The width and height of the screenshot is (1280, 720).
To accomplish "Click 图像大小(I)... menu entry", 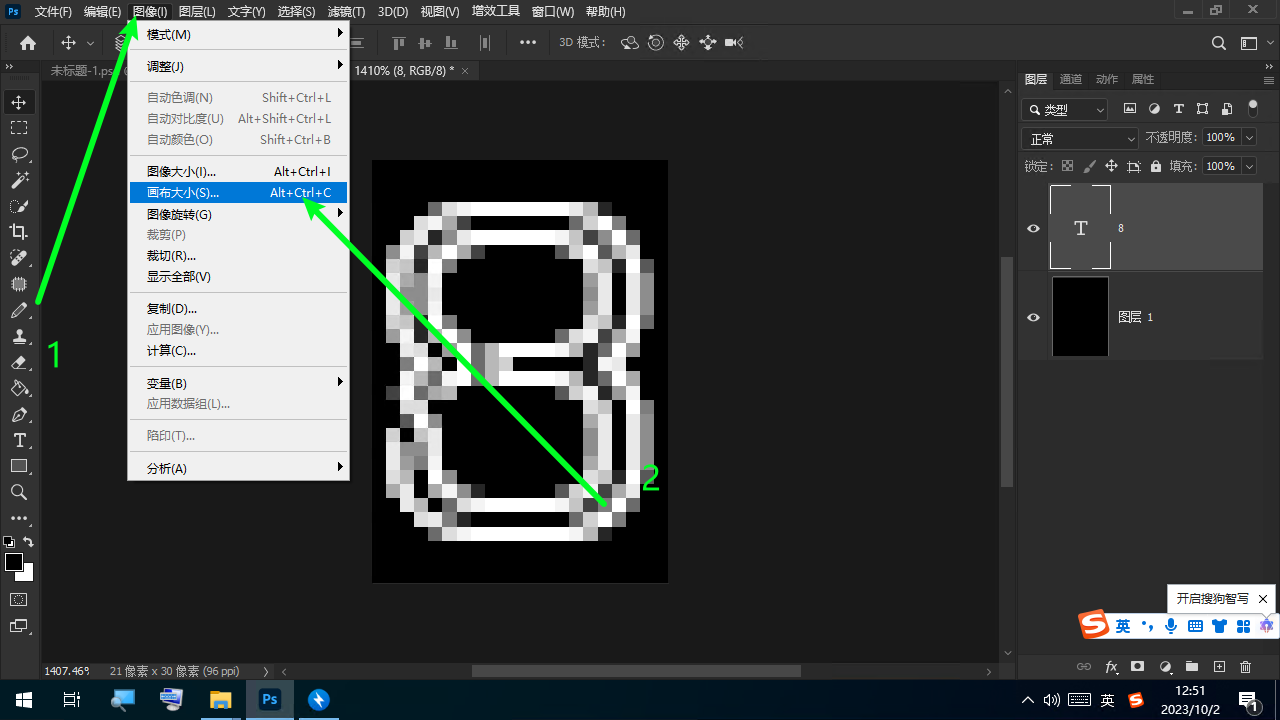I will [x=238, y=172].
